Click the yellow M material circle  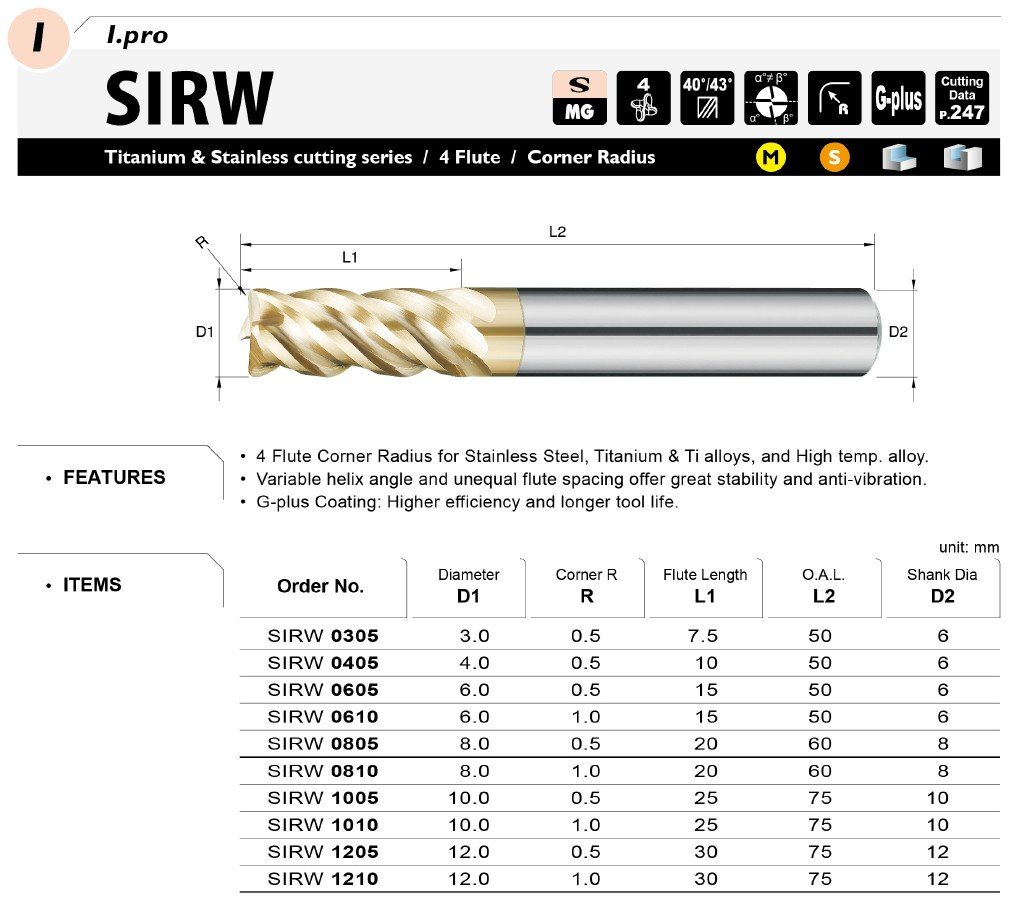point(770,157)
